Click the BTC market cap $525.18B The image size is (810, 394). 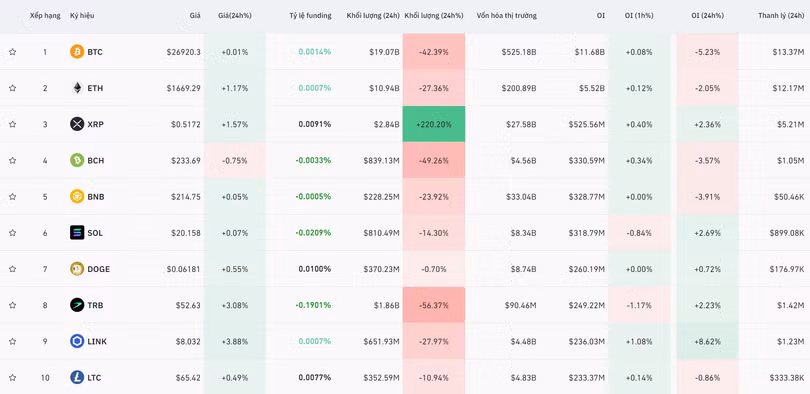519,52
